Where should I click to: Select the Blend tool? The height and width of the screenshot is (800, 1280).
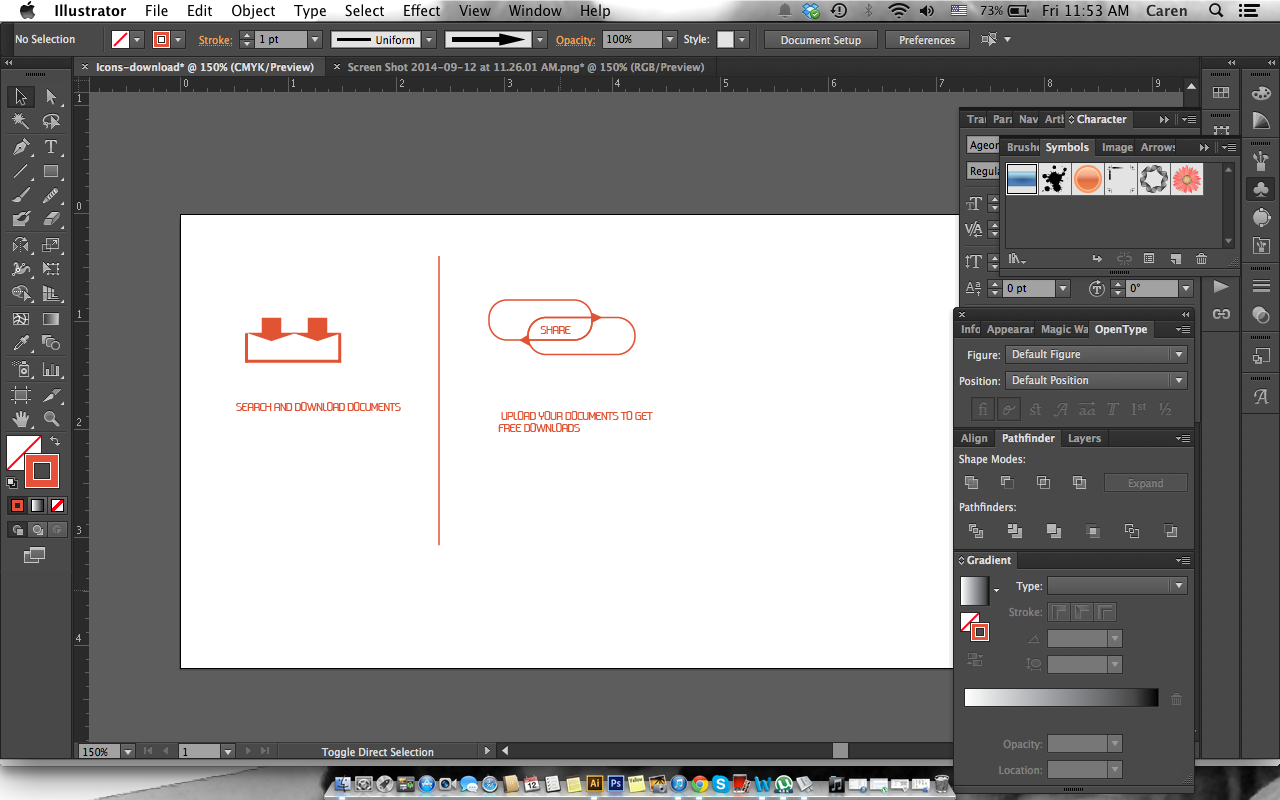coord(51,344)
